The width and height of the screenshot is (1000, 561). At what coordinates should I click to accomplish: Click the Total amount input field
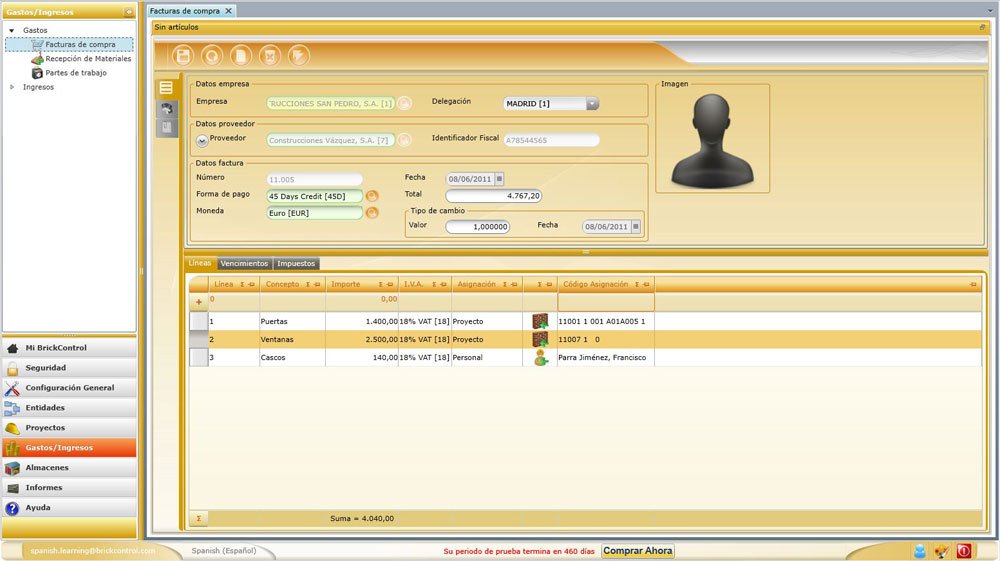(494, 196)
